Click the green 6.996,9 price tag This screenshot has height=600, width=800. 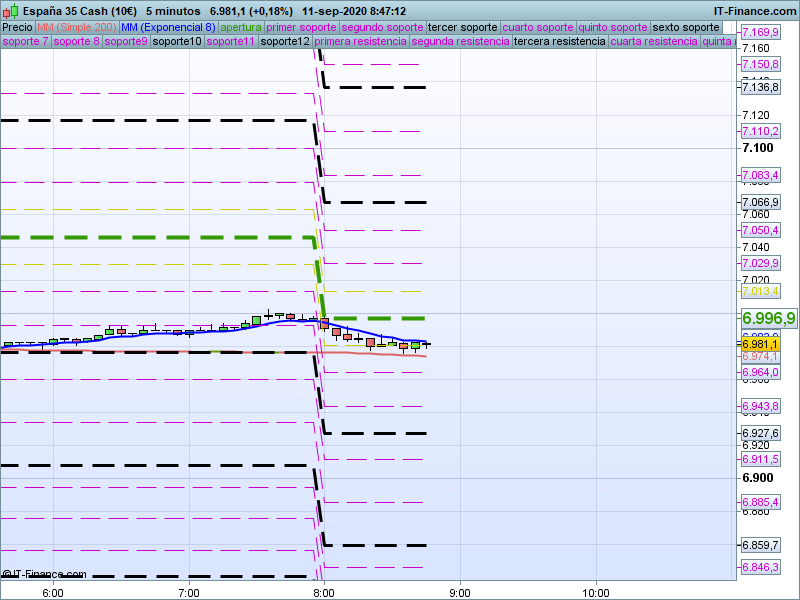(768, 318)
